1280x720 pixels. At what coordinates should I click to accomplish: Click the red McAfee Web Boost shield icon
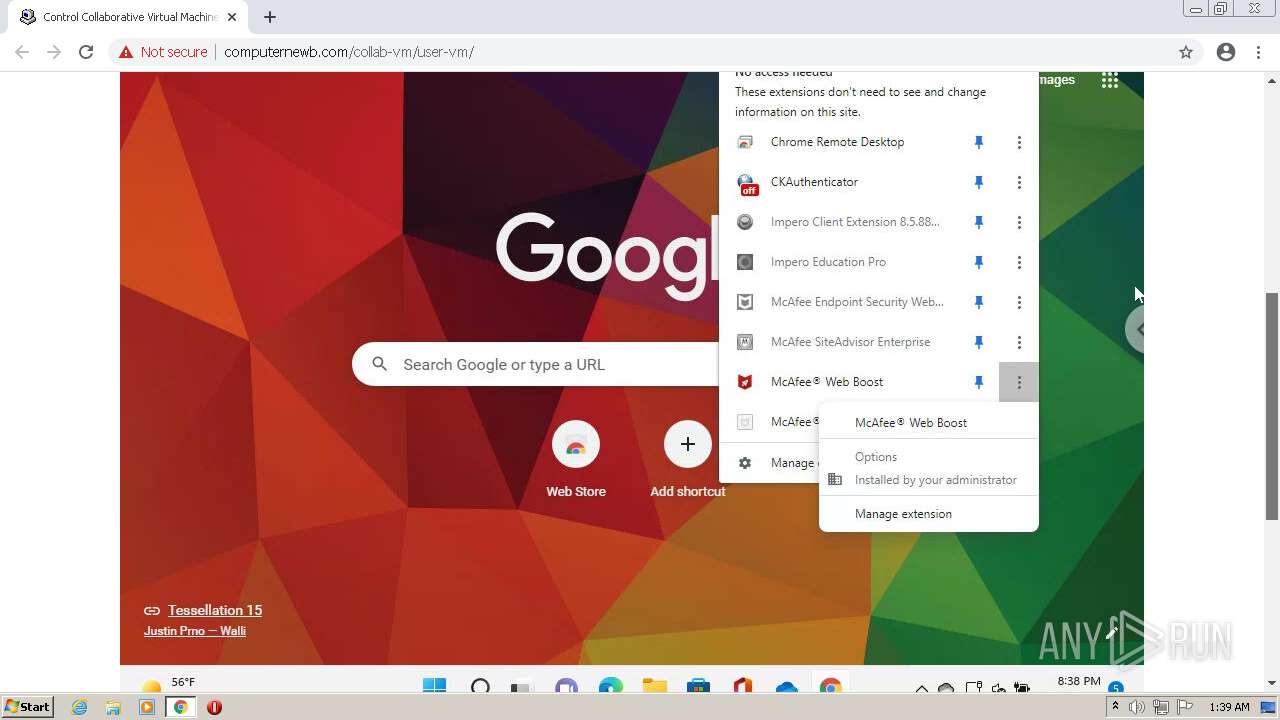(x=745, y=382)
